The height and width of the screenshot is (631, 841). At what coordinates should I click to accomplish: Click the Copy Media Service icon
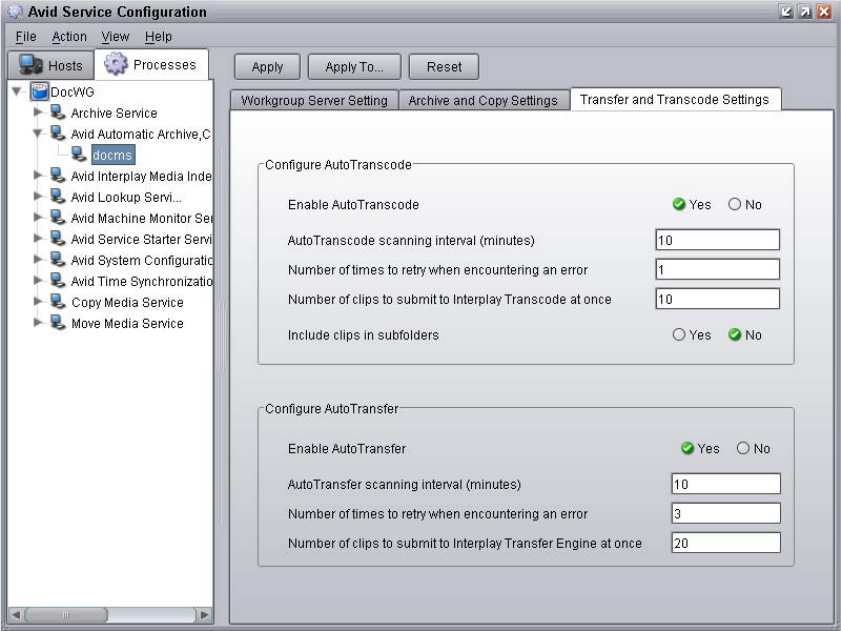coord(58,301)
